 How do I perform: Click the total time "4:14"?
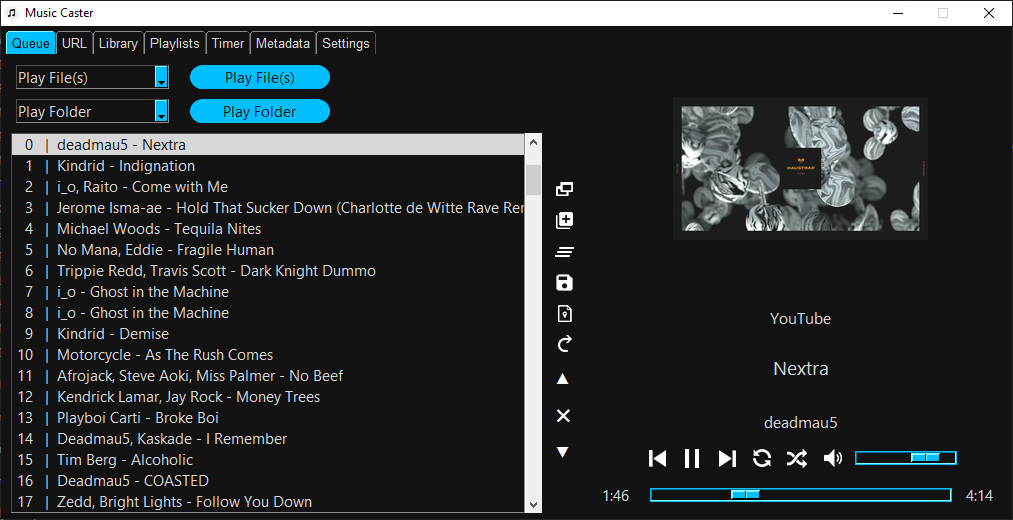point(979,495)
